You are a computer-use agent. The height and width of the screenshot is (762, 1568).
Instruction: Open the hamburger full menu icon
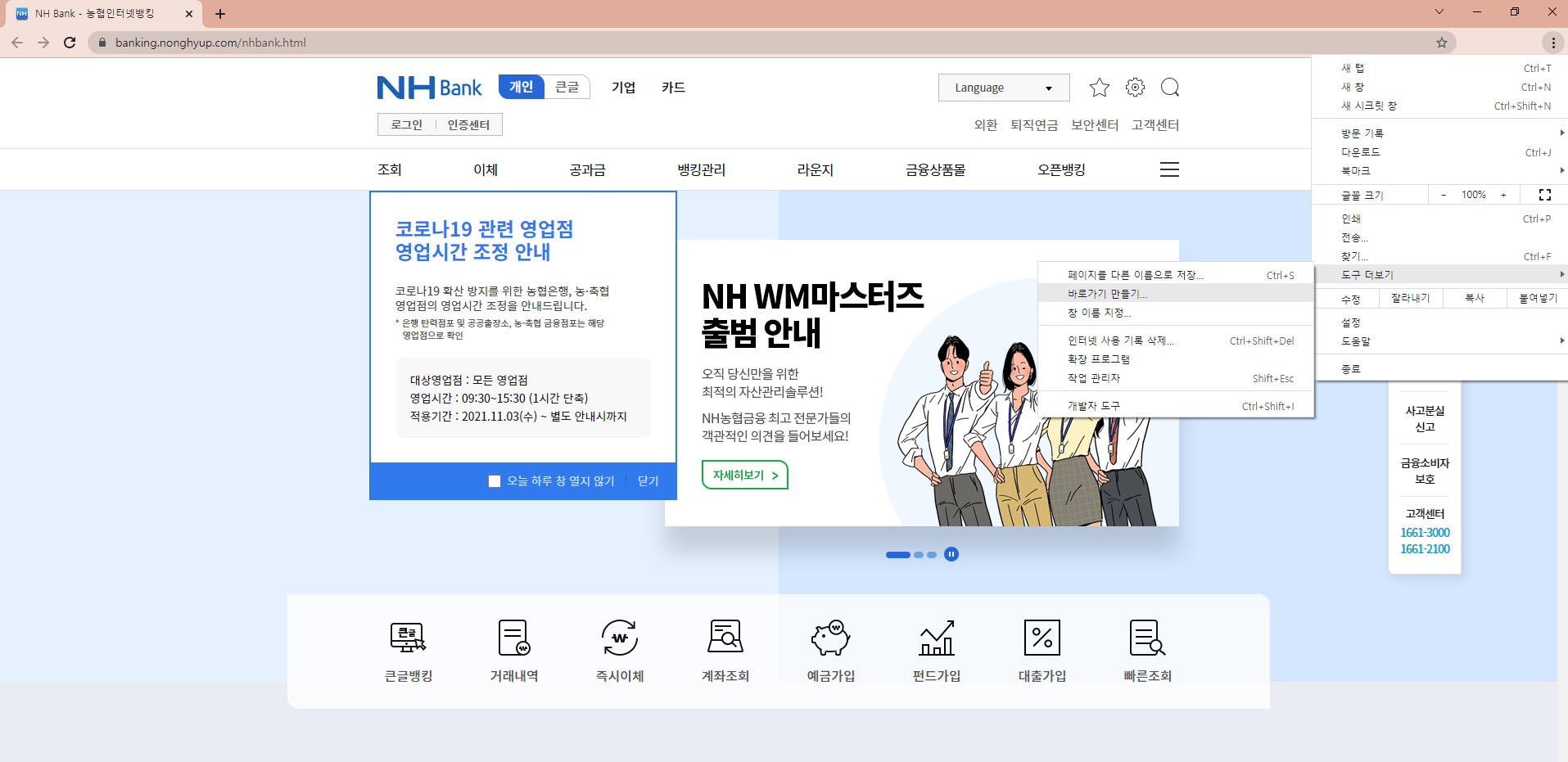1169,169
